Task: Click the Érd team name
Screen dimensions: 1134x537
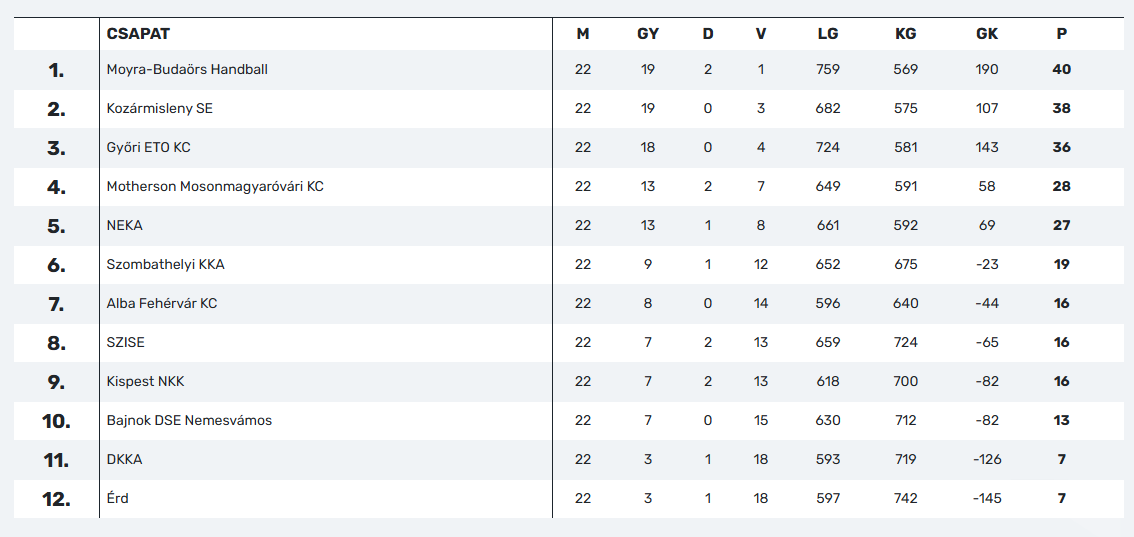Action: pos(118,498)
